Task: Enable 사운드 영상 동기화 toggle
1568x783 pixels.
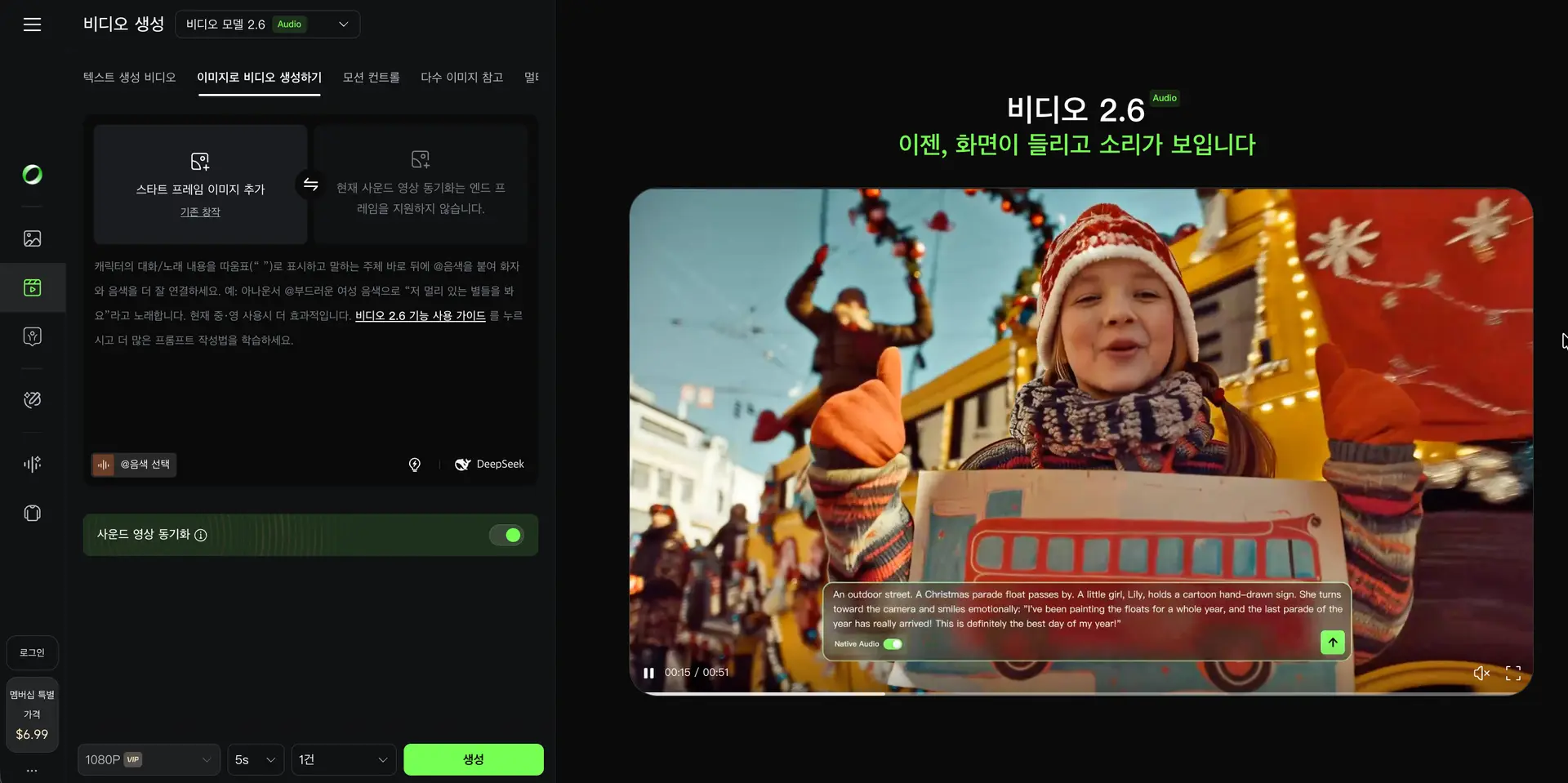Action: (506, 535)
